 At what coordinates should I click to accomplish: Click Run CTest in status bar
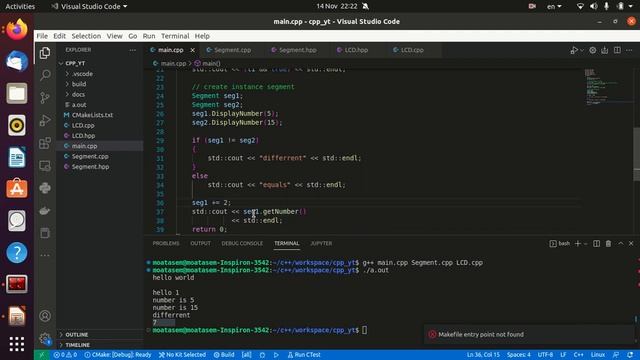(304, 355)
